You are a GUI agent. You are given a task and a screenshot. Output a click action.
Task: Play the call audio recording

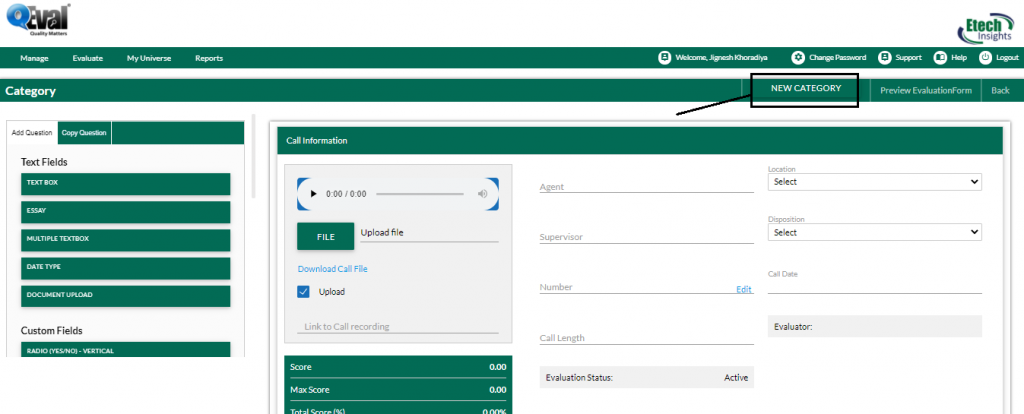tap(313, 194)
